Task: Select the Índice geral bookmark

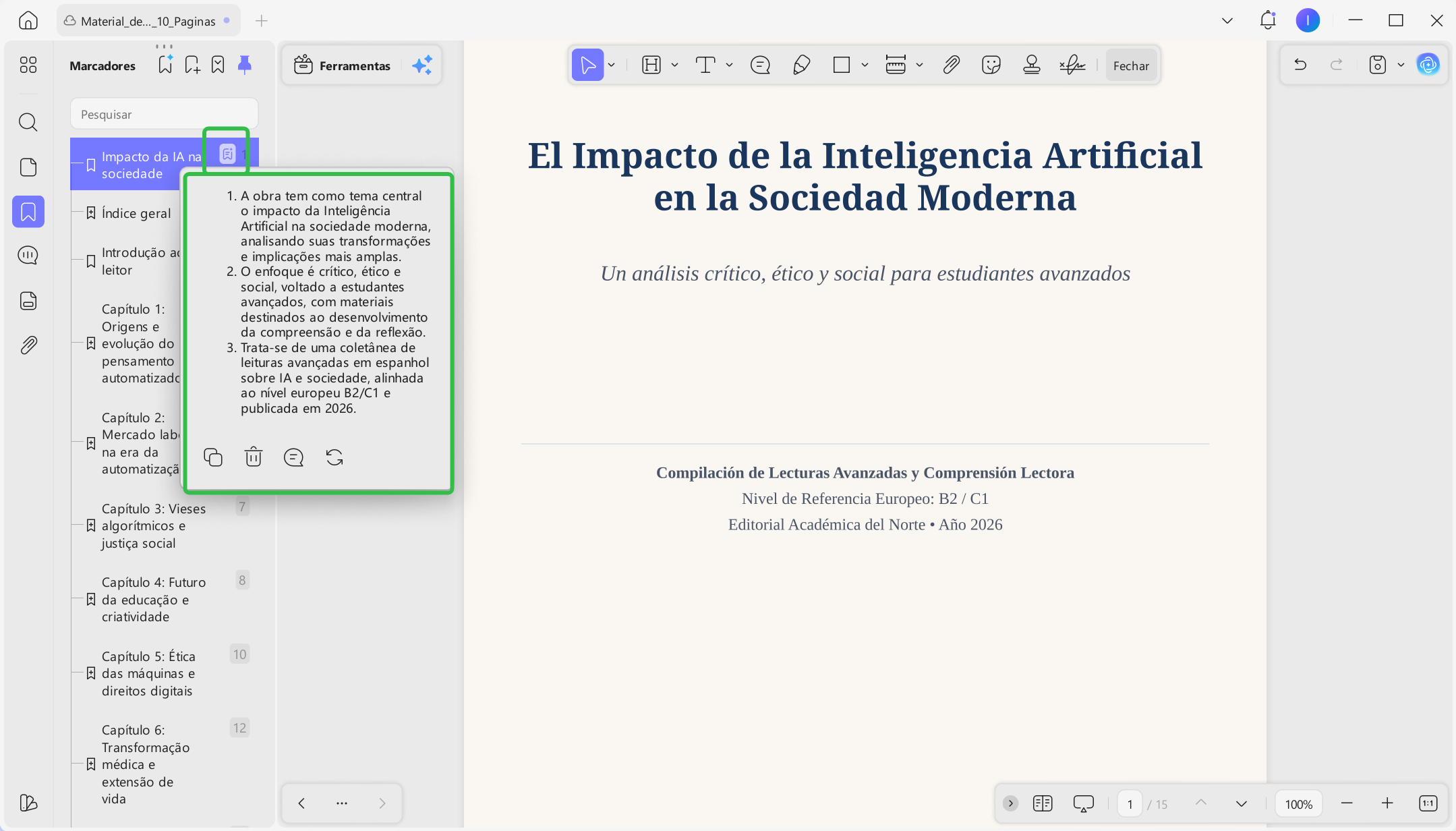Action: pyautogui.click(x=136, y=213)
